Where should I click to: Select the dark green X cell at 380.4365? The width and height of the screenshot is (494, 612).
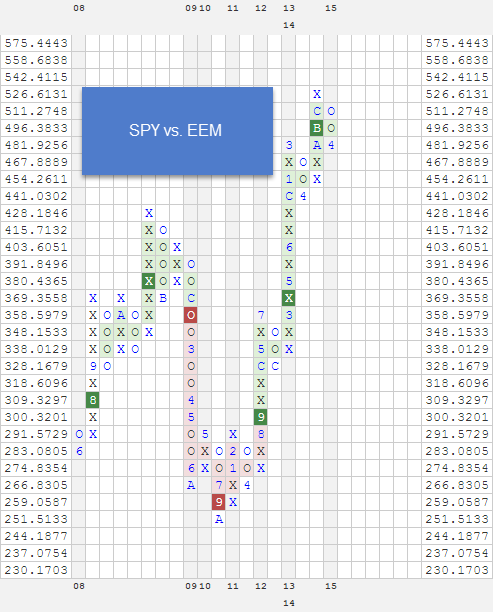pyautogui.click(x=149, y=281)
